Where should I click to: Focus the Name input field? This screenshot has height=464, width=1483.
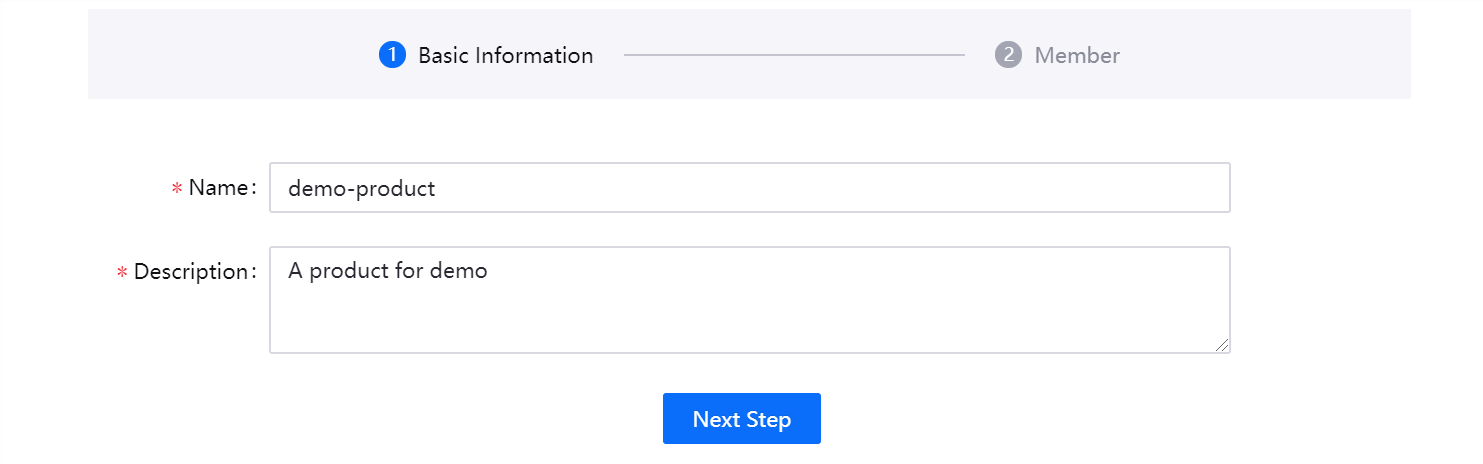(749, 188)
